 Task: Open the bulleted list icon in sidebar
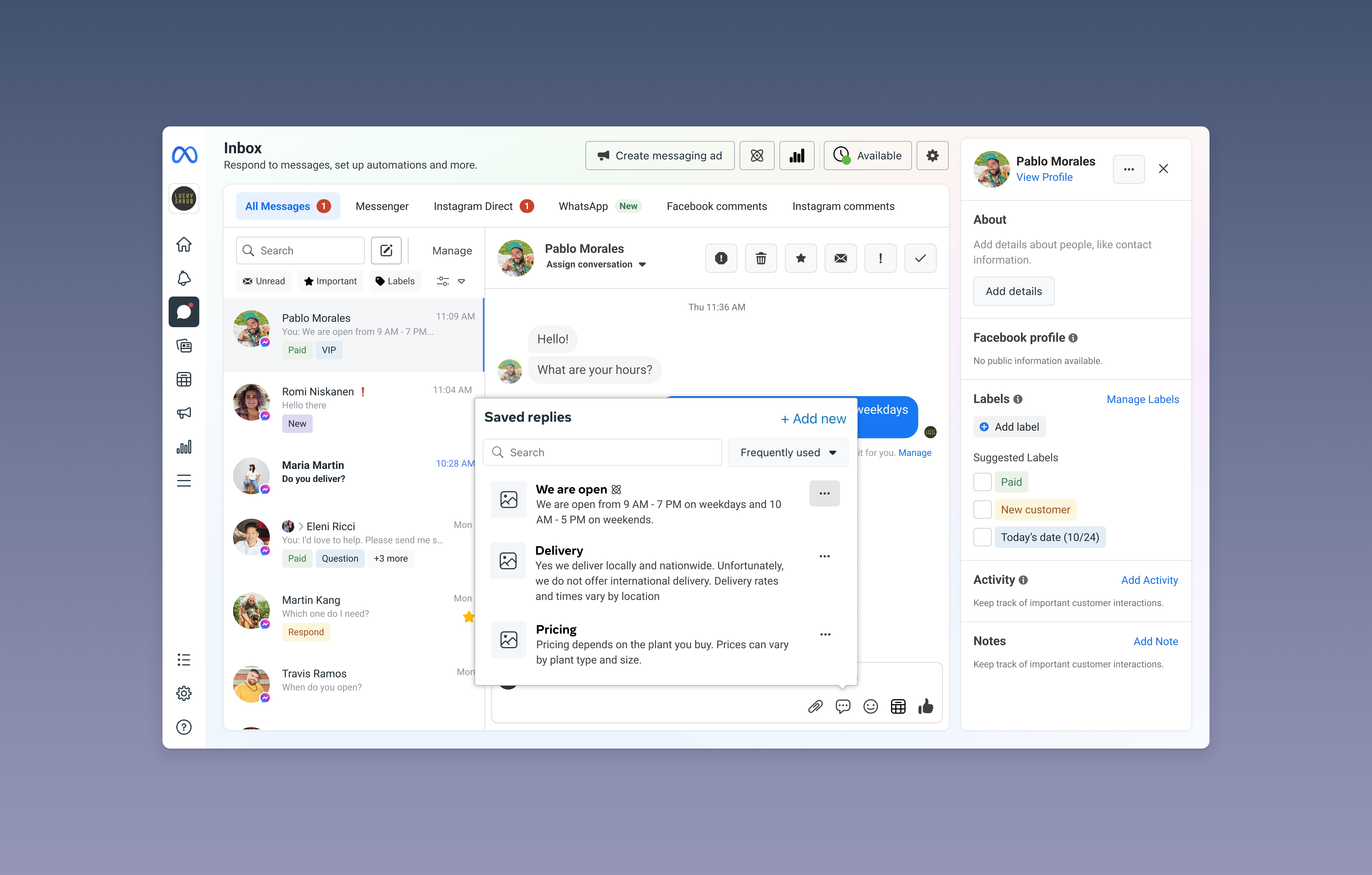click(x=184, y=660)
